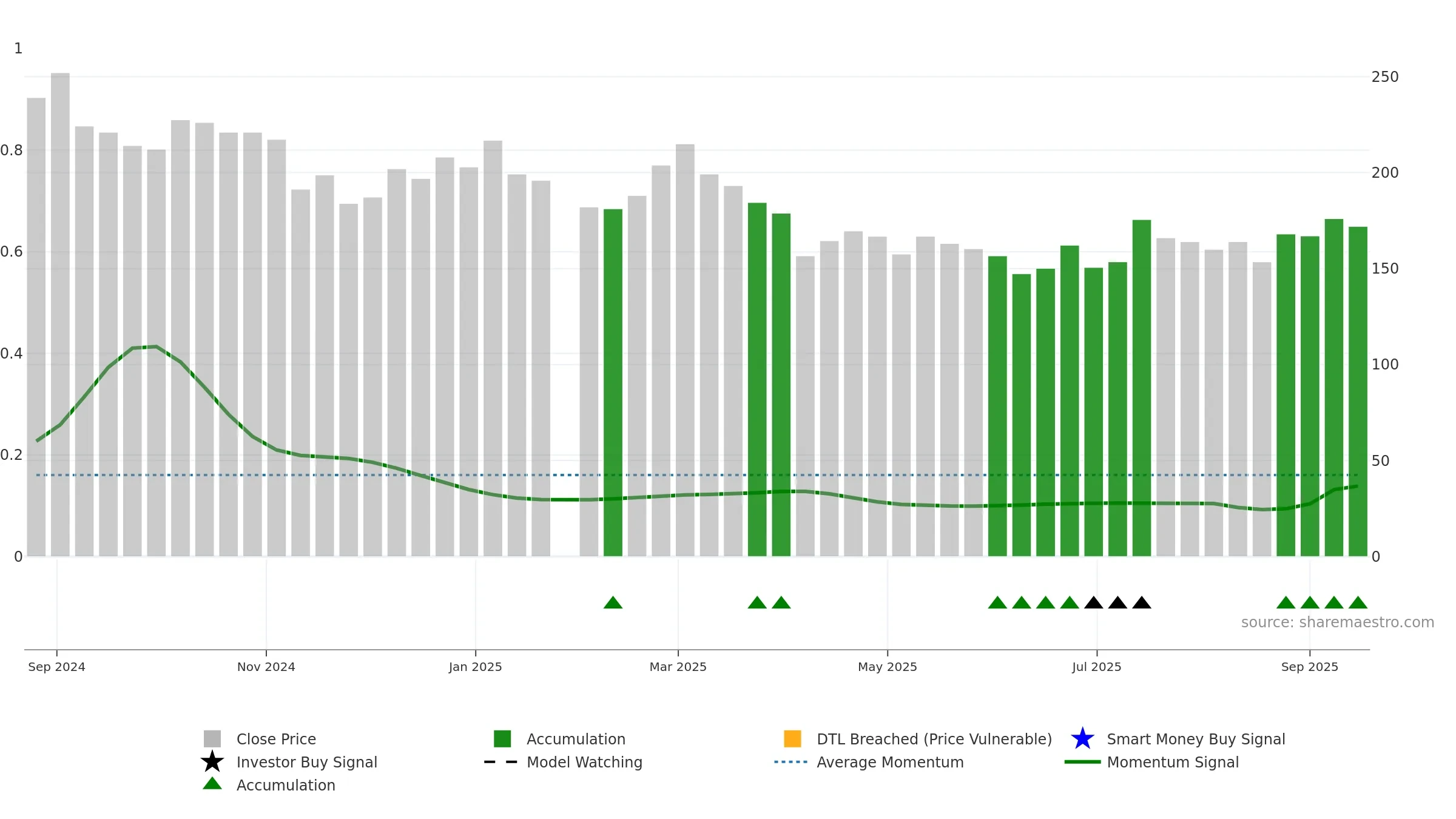Click the green Accumulation square swatch
The image size is (1456, 819).
(502, 738)
